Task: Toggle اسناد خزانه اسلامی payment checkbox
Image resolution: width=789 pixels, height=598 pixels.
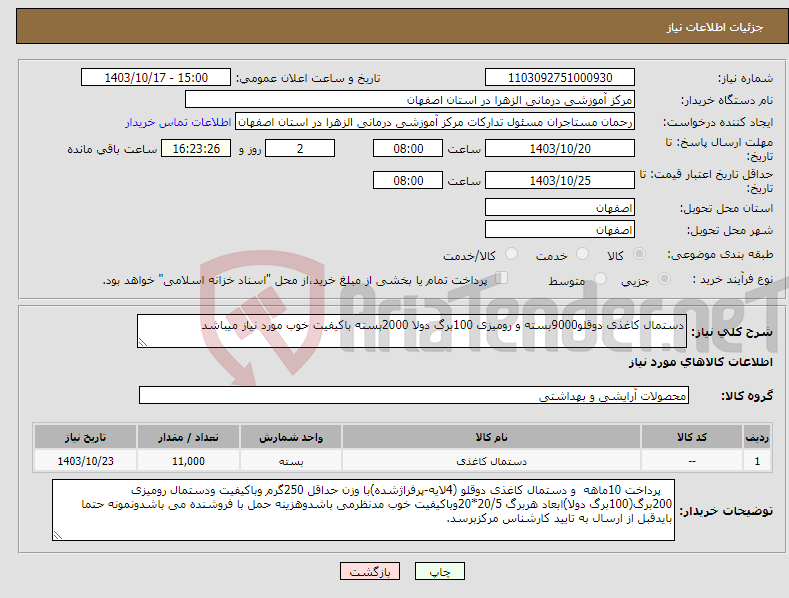Action: (502, 278)
